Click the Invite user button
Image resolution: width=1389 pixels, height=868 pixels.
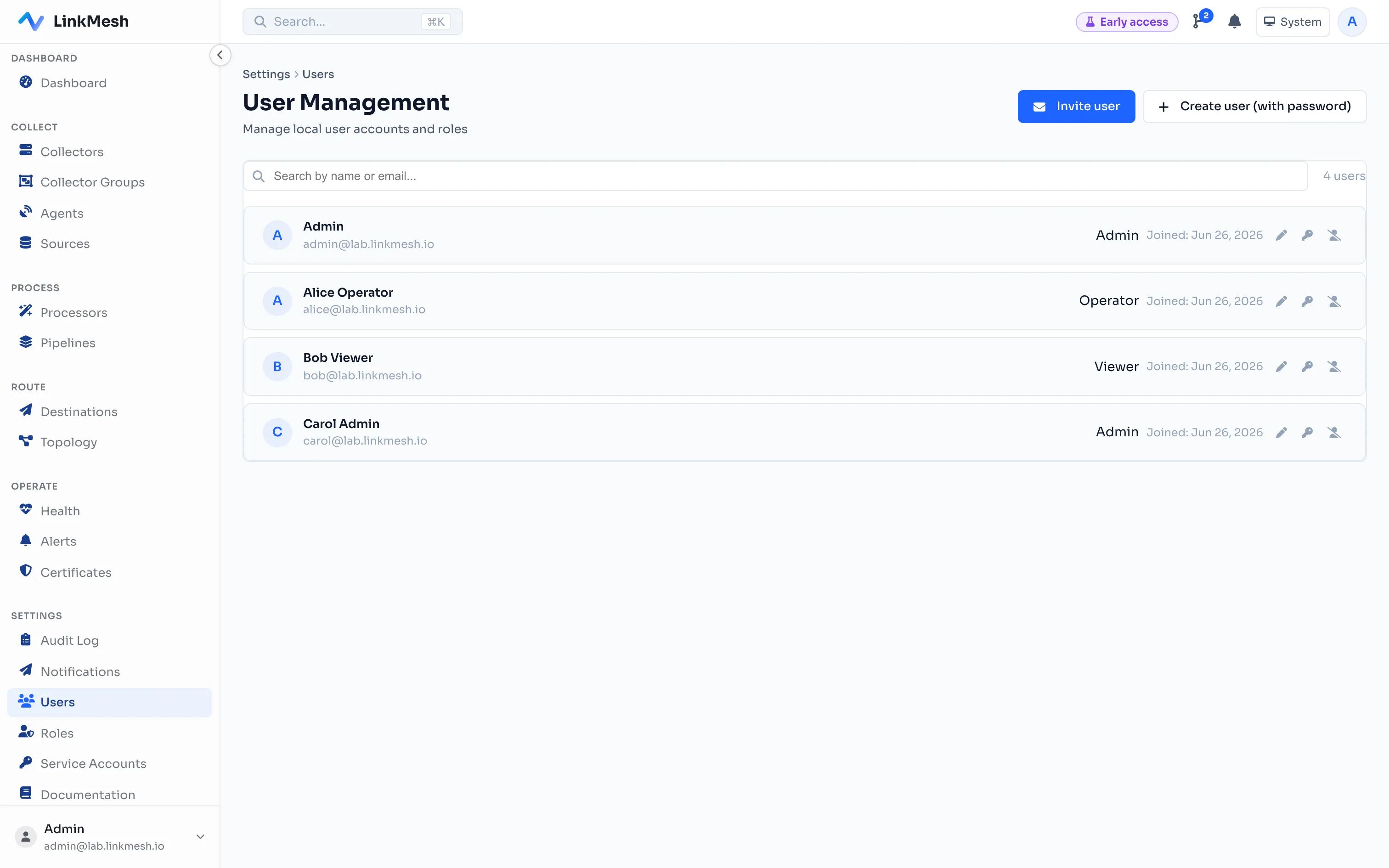pyautogui.click(x=1076, y=106)
